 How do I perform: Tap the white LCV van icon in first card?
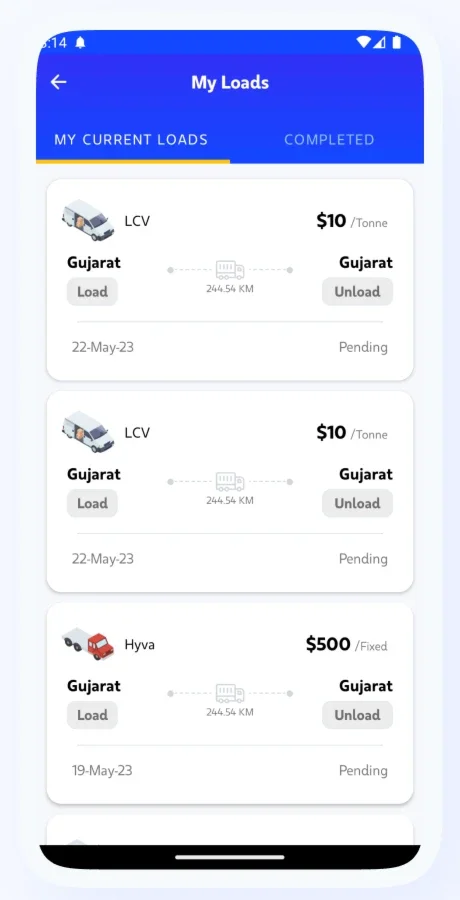pyautogui.click(x=88, y=220)
